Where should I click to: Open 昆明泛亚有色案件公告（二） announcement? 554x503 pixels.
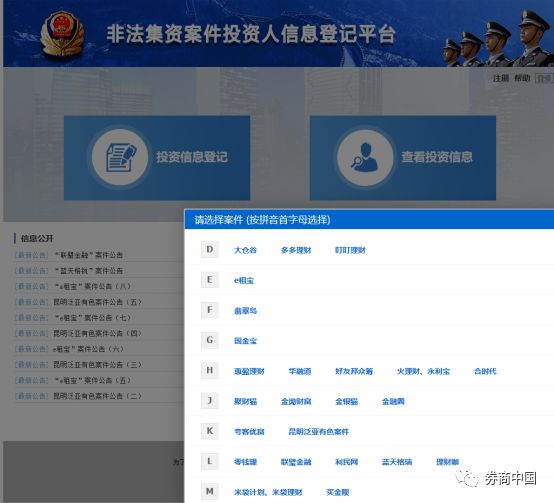coord(98,396)
